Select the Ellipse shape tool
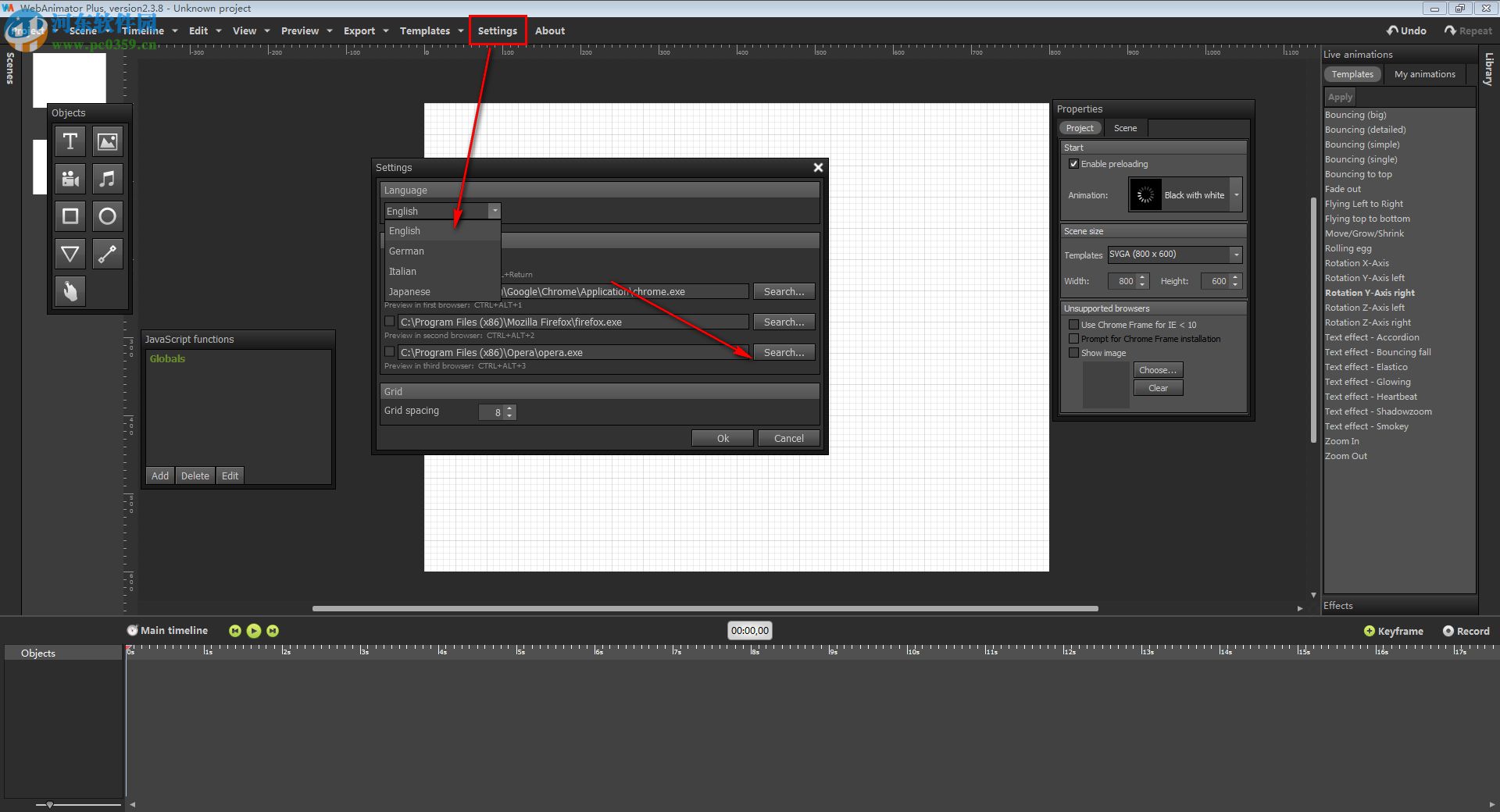Image resolution: width=1500 pixels, height=812 pixels. [107, 216]
